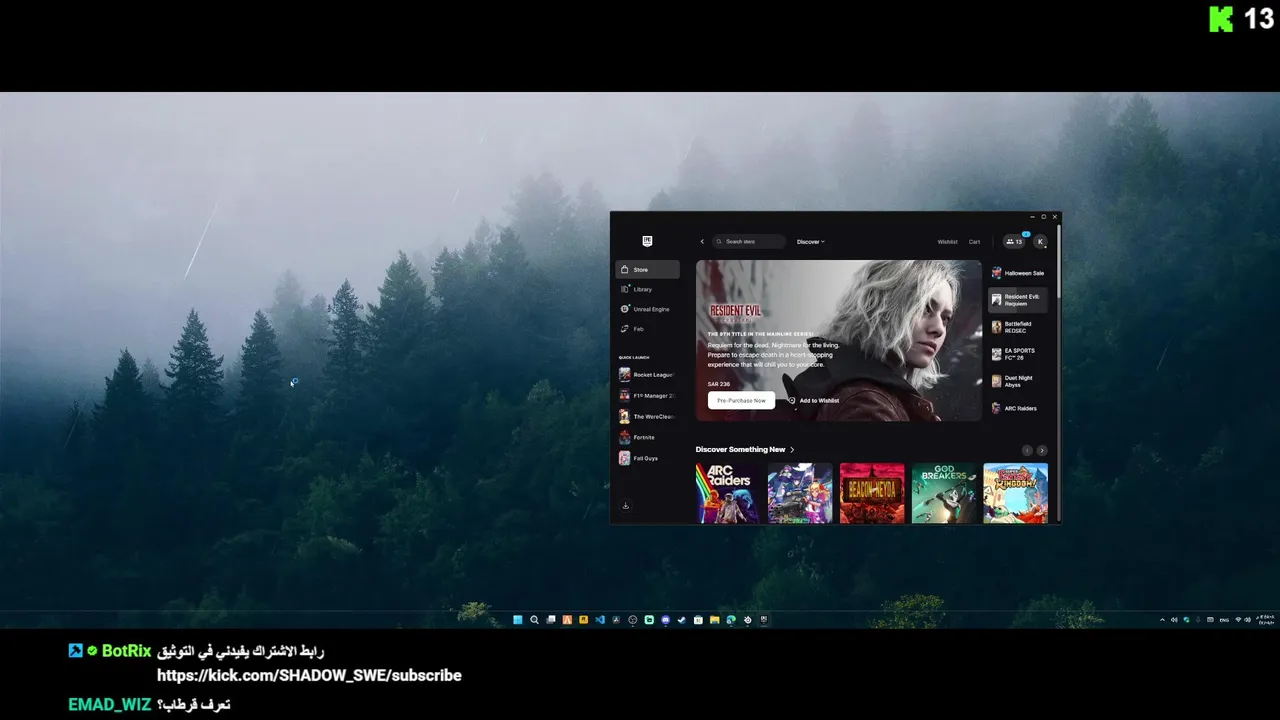Screen dimensions: 1280x720
Task: Open Visual Studio Code from the taskbar
Action: (600, 620)
